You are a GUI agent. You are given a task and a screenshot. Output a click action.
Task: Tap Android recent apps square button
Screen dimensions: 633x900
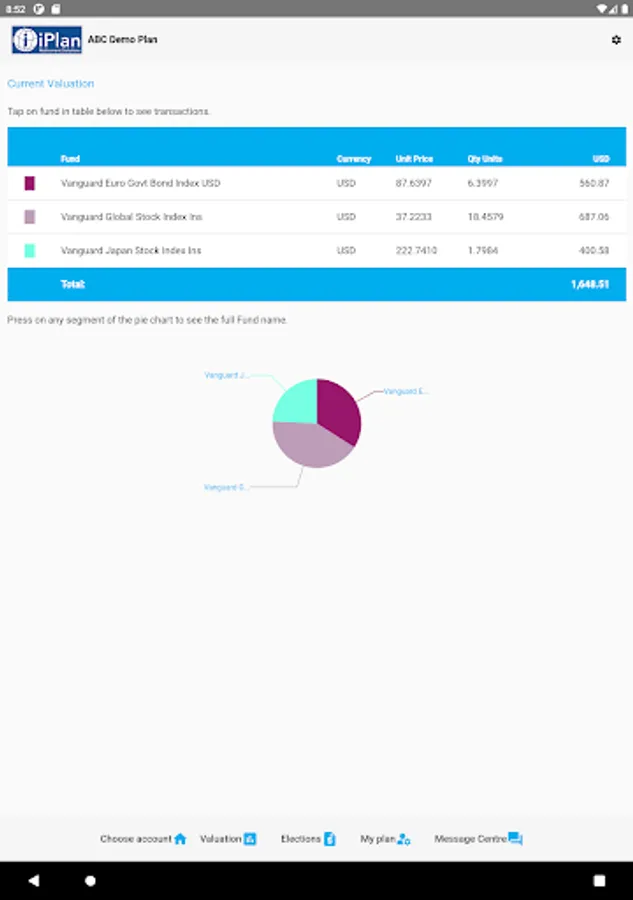[x=599, y=880]
